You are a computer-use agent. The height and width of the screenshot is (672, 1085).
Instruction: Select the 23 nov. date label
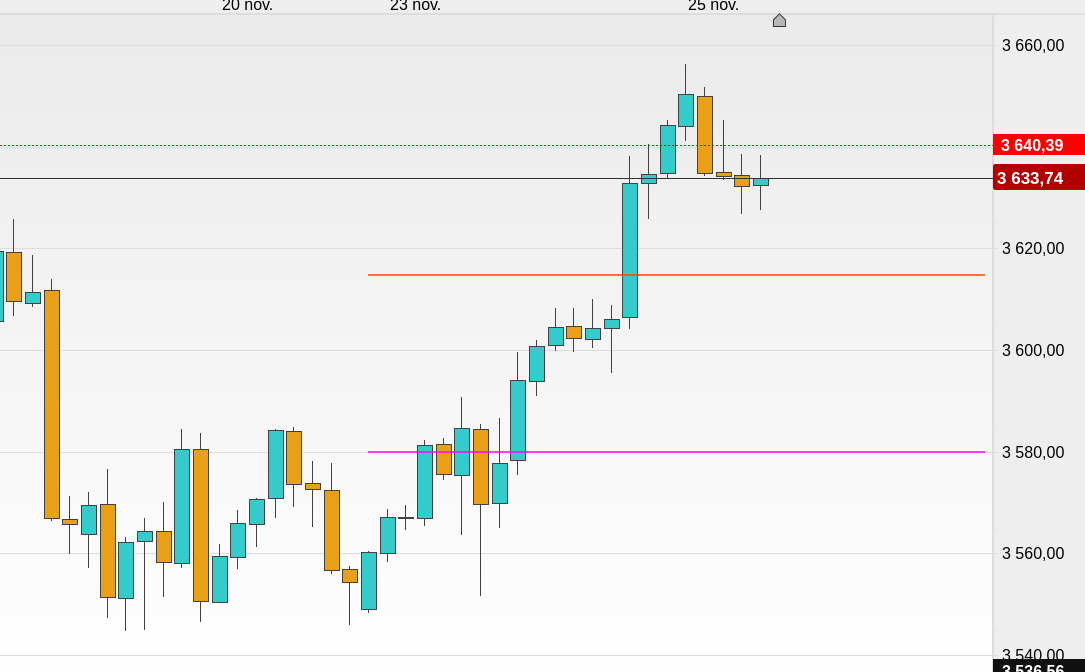coord(415,6)
